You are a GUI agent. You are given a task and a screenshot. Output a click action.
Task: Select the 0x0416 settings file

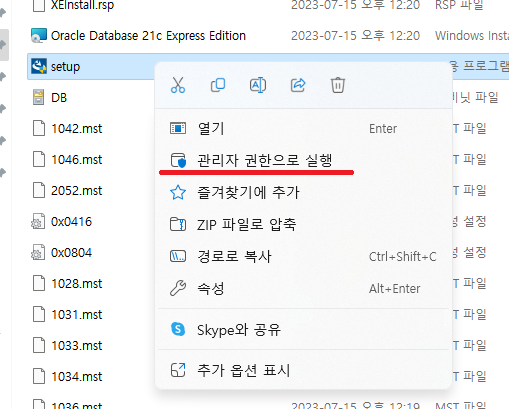pos(71,222)
